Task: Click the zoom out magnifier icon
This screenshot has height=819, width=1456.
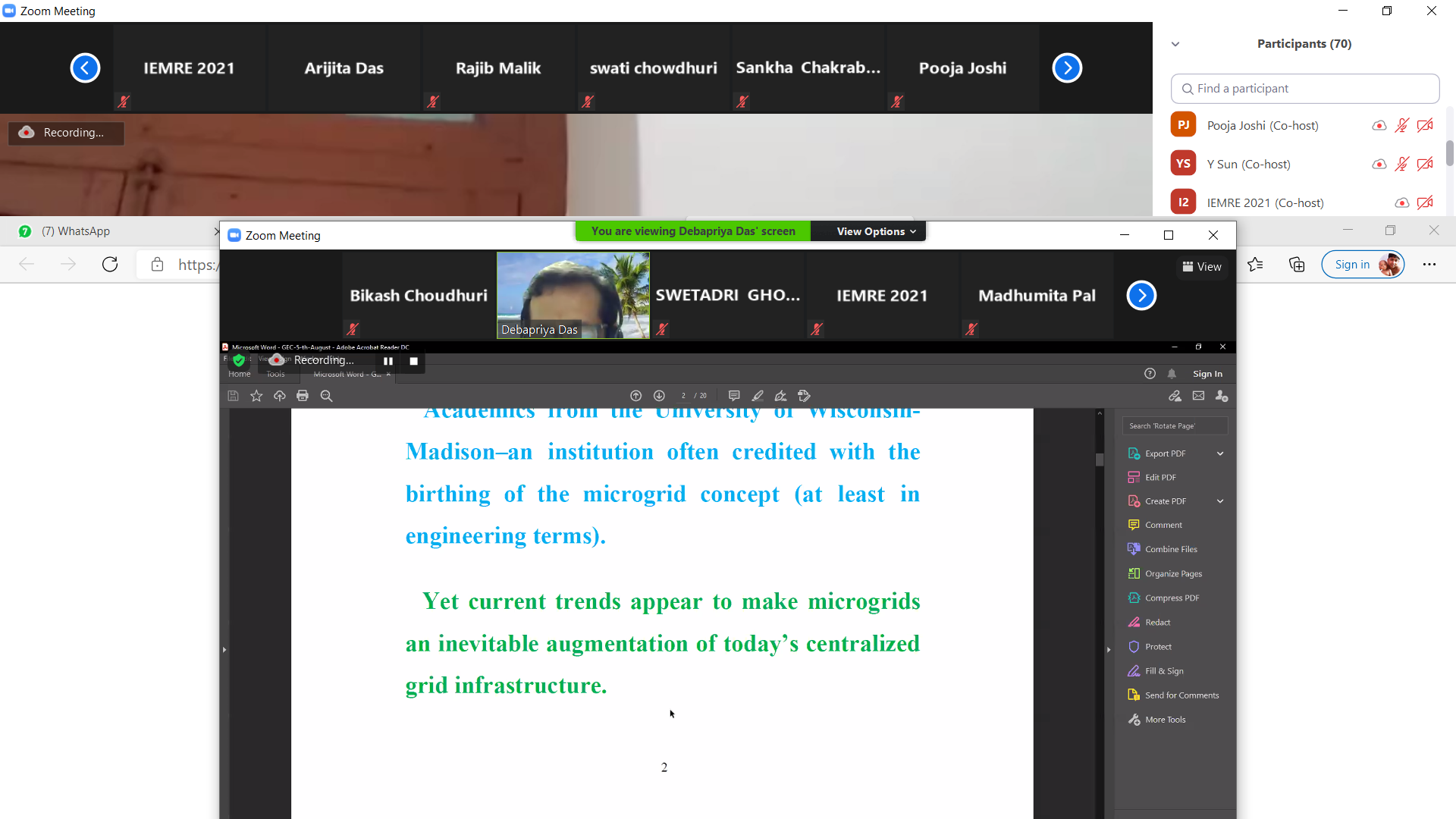Action: tap(327, 396)
